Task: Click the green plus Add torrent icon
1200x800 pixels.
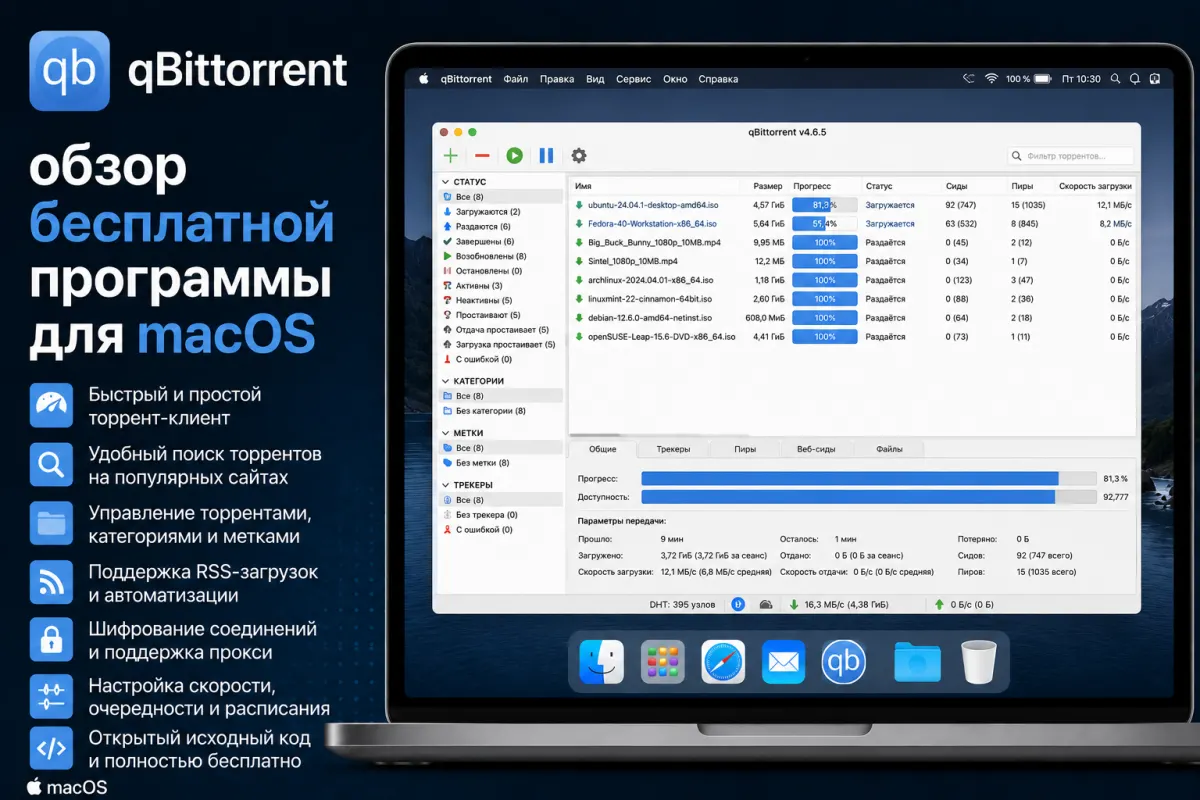Action: [451, 156]
